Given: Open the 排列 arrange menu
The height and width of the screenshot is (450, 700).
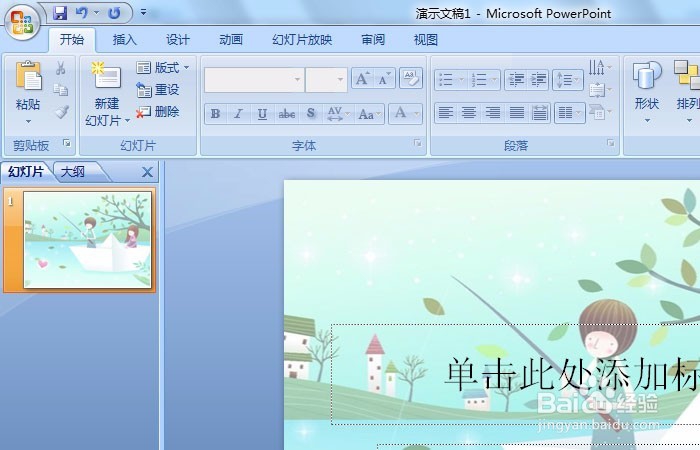Looking at the screenshot, I should 687,92.
